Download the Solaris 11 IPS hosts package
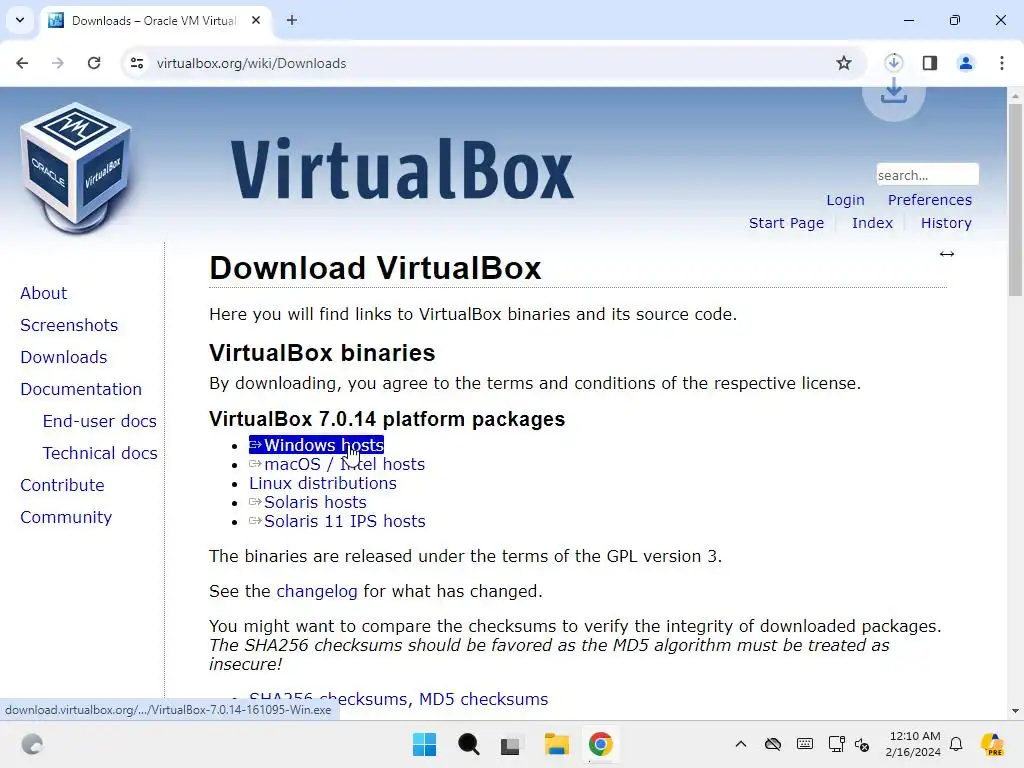Image resolution: width=1024 pixels, height=768 pixels. 337,521
